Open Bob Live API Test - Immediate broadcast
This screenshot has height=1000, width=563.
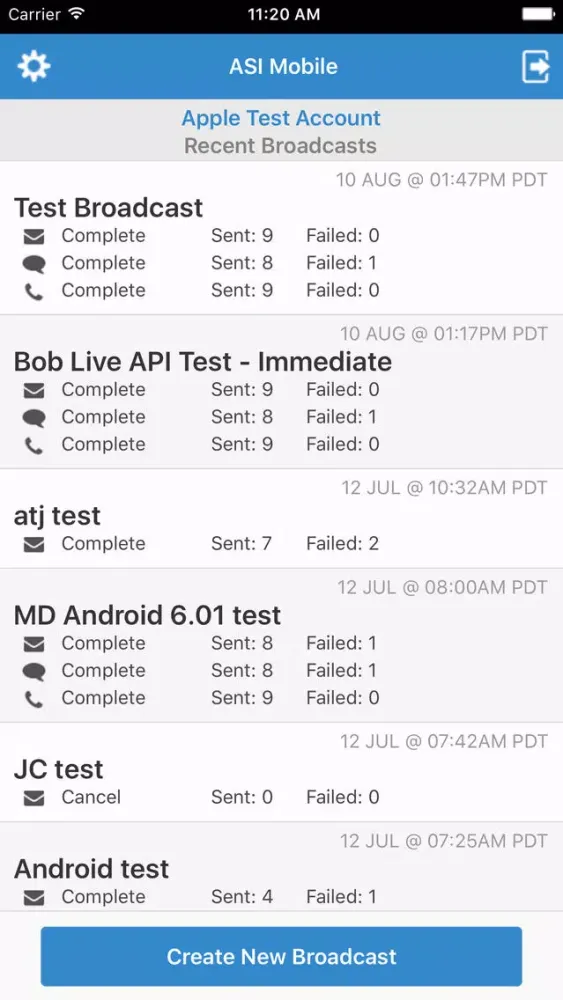click(x=281, y=392)
